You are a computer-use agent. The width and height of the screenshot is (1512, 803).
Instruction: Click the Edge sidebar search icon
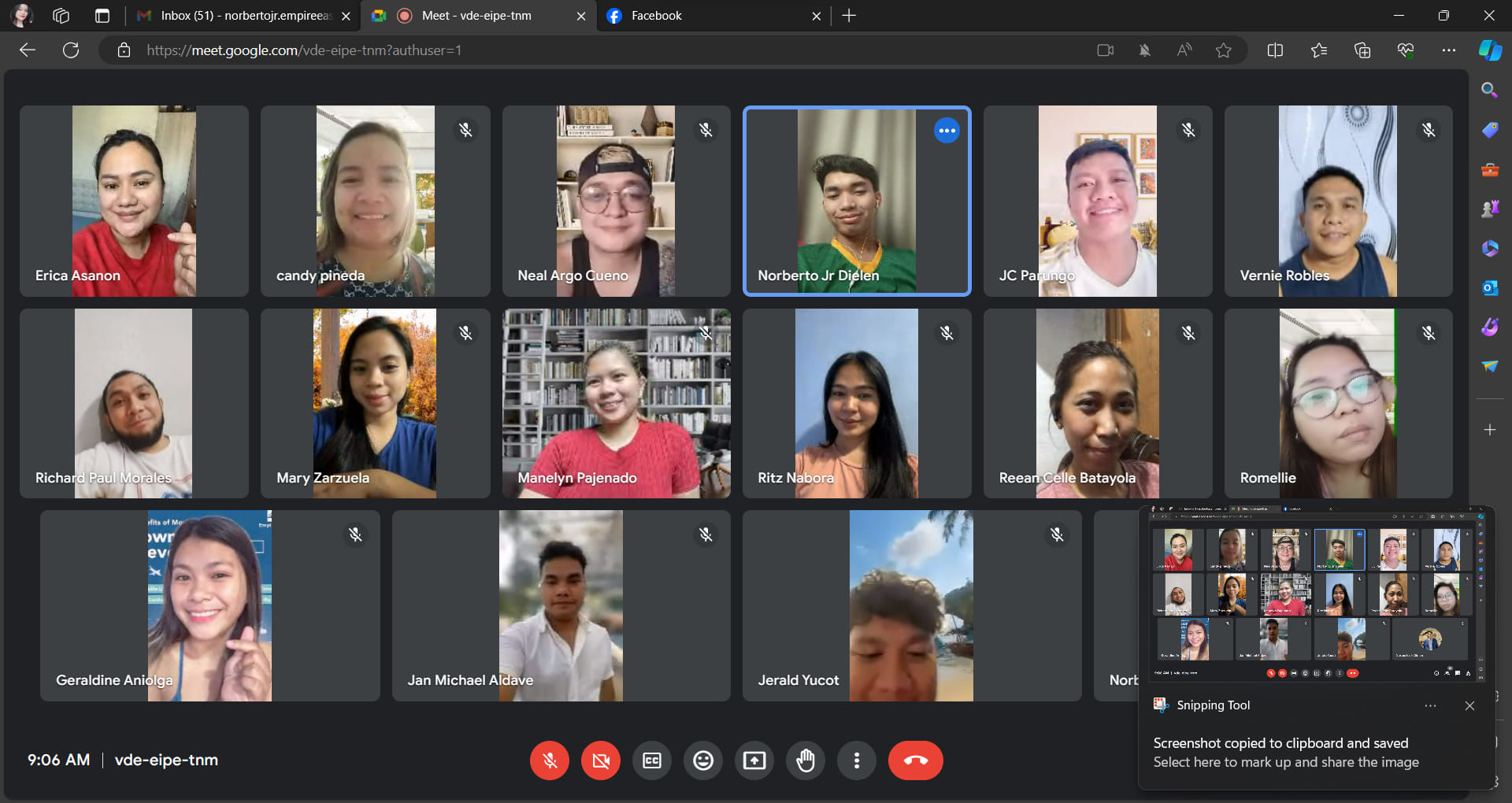click(1489, 90)
